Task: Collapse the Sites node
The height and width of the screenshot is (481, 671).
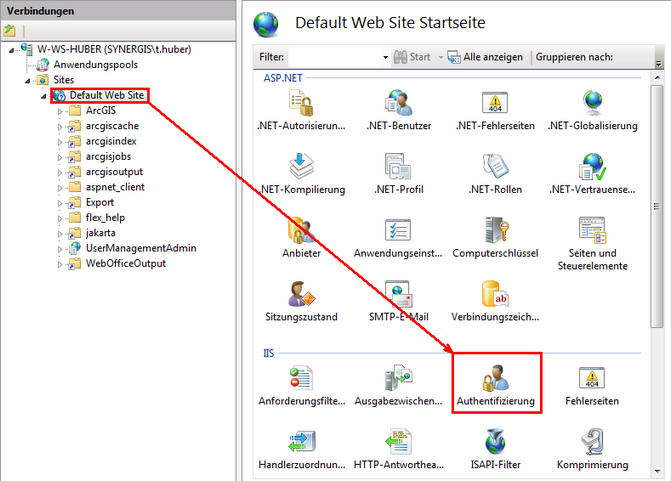Action: point(27,80)
